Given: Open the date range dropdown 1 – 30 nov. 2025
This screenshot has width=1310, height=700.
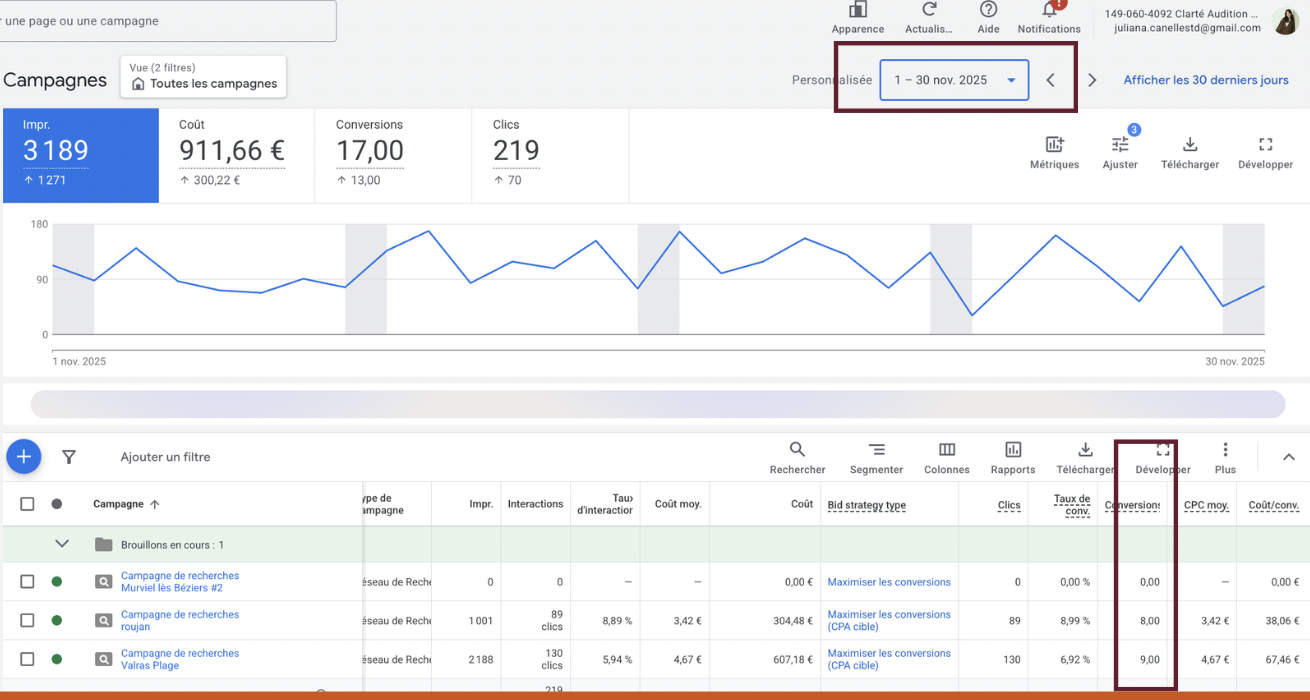Looking at the screenshot, I should point(954,80).
